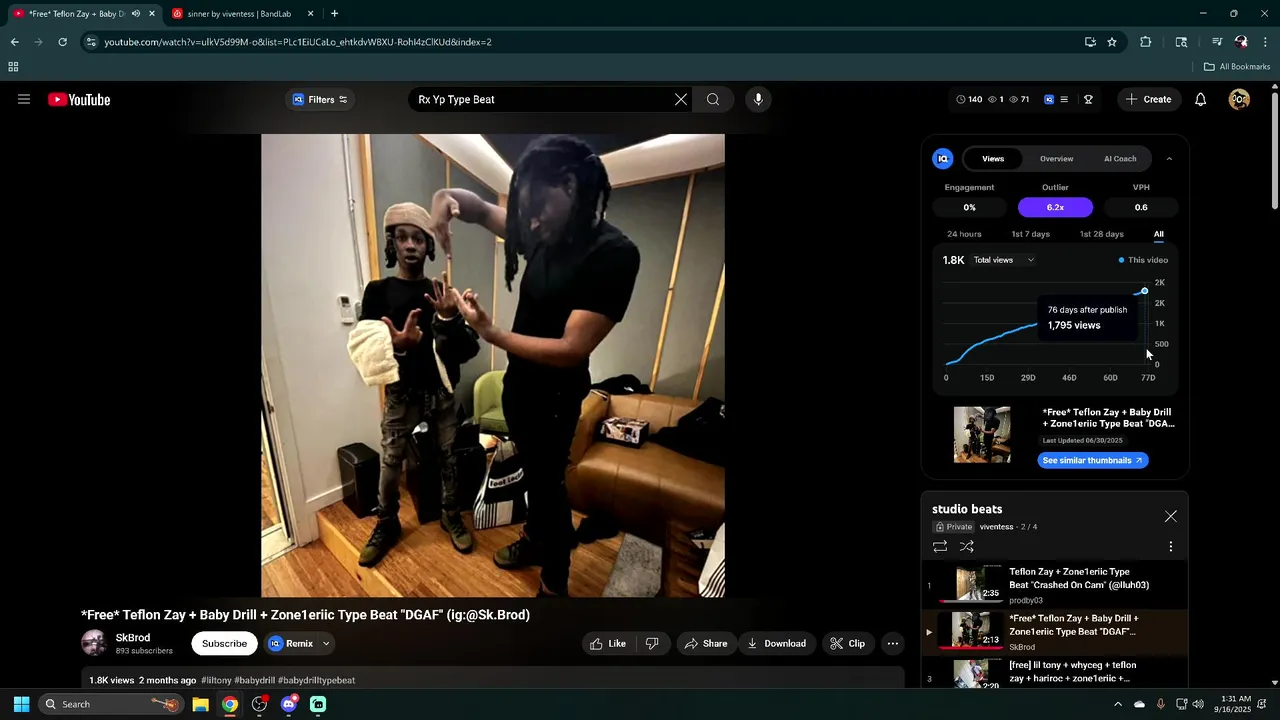
Task: Play the Crashed On Cam playlist video
Action: (x=1055, y=584)
